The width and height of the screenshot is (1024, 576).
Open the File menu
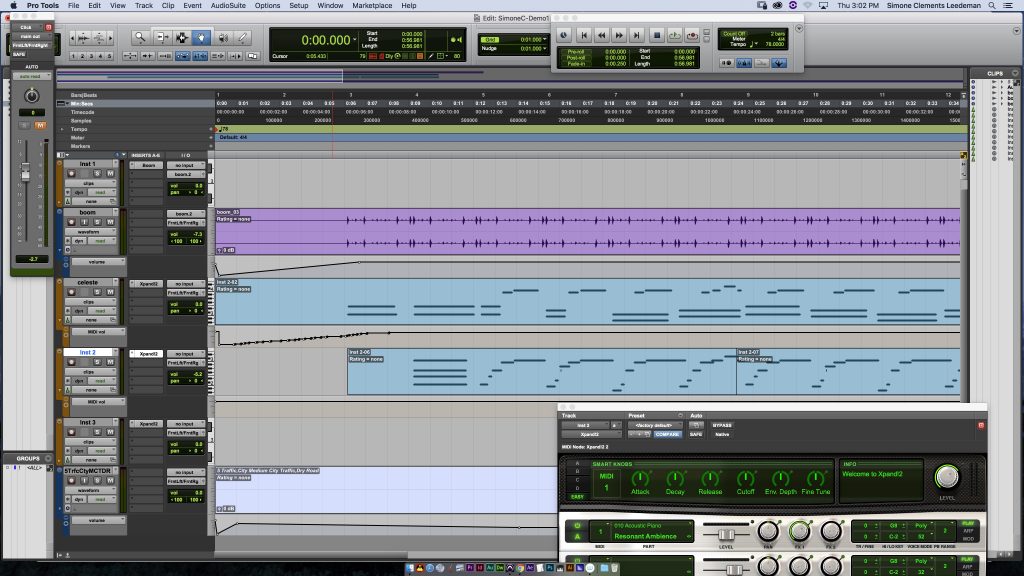coord(74,5)
